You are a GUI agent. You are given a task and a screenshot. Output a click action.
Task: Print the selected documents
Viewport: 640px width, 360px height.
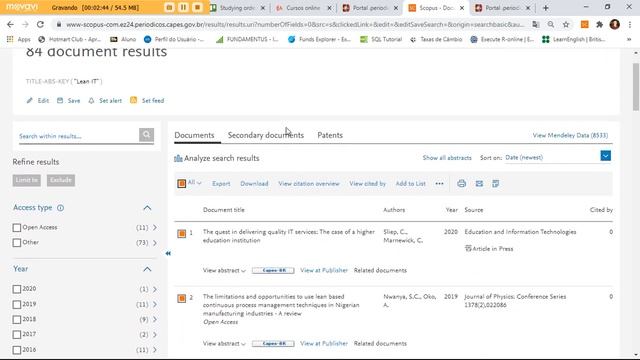461,184
